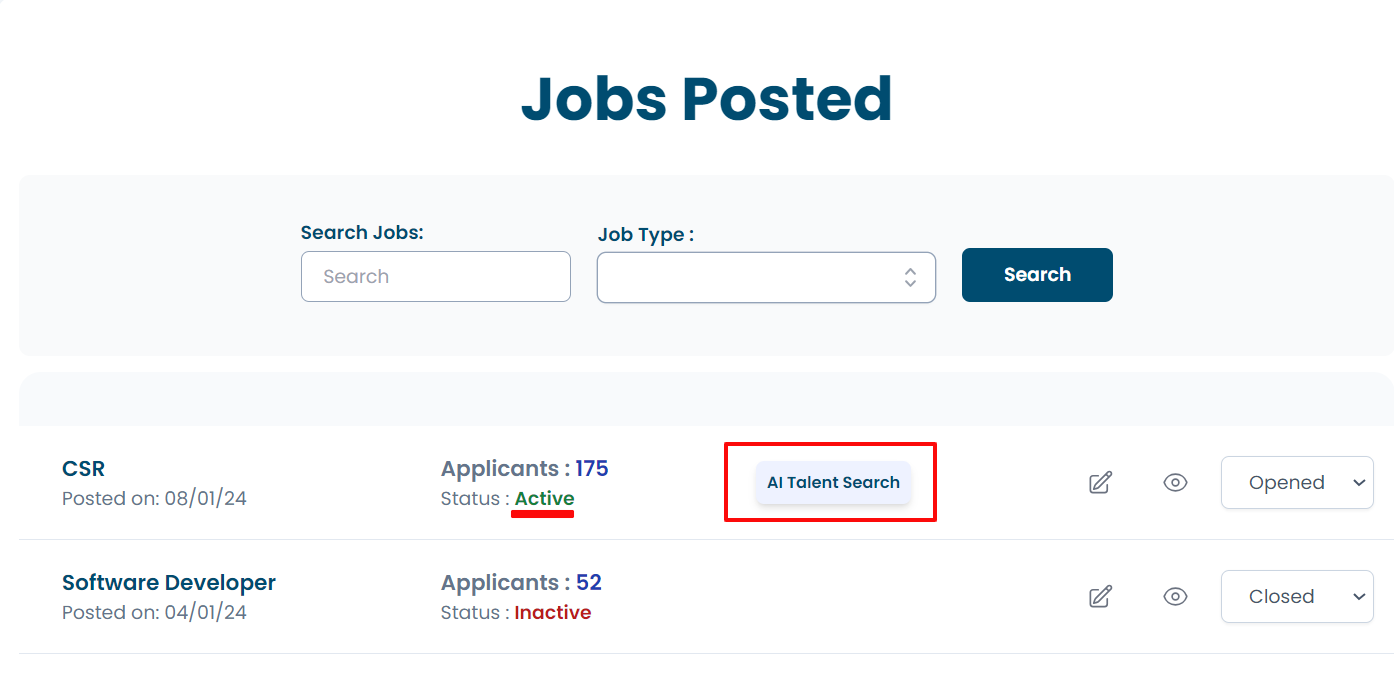Edit the Software Developer job posting
Viewport: 1394px width, 676px height.
pyautogui.click(x=1100, y=597)
